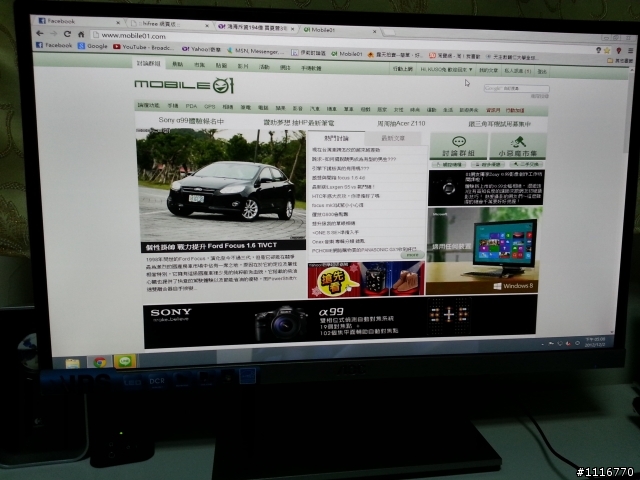
Task: Click the www.mobile01.com address bar
Action: tap(341, 42)
